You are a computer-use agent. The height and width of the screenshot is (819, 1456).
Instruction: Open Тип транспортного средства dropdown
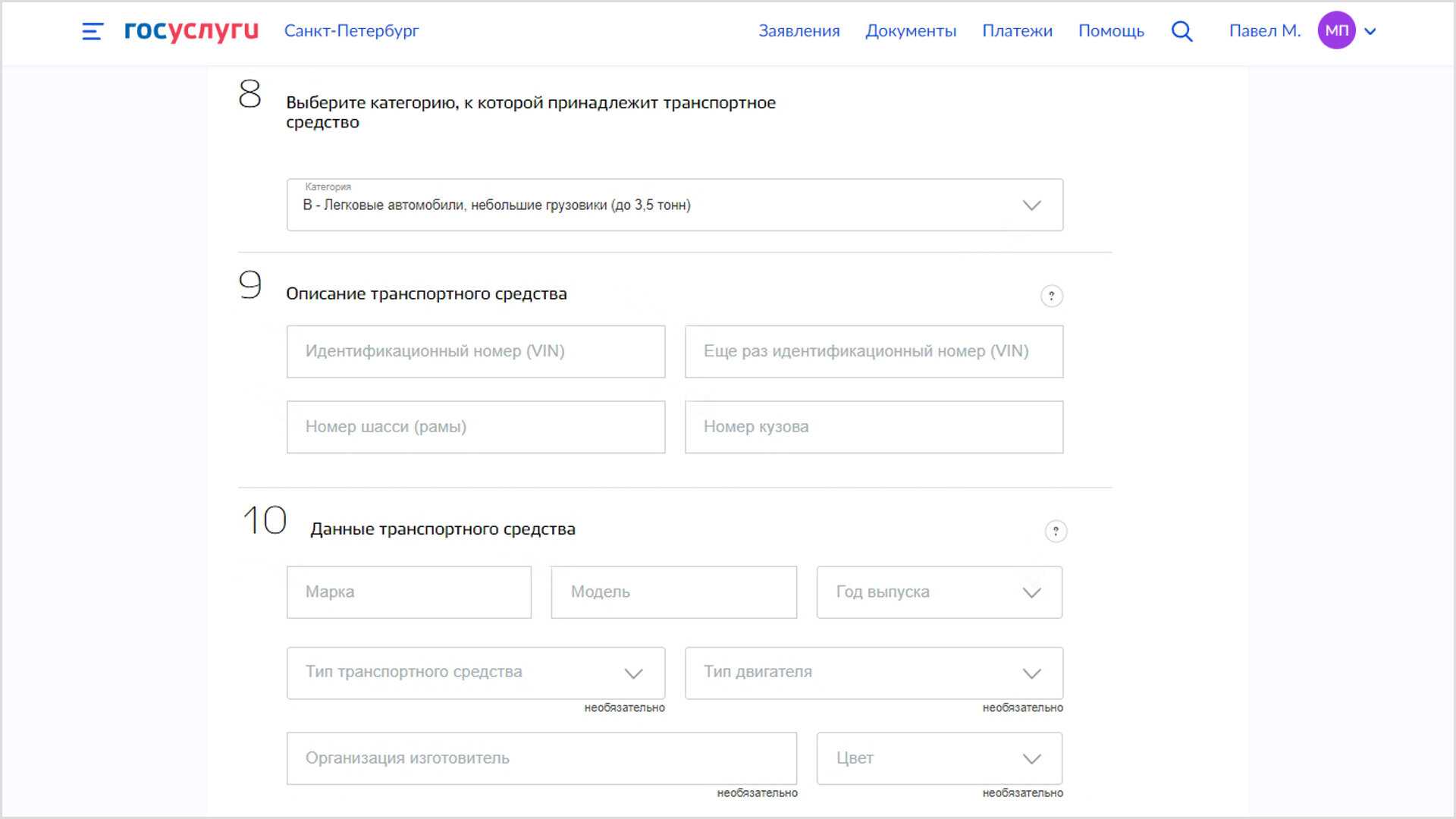click(476, 673)
